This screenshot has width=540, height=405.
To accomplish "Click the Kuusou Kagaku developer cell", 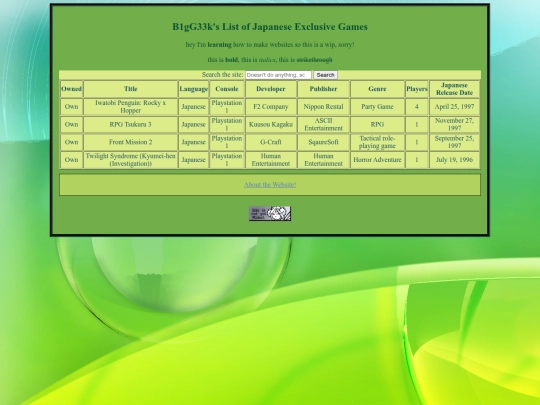I will (x=271, y=124).
